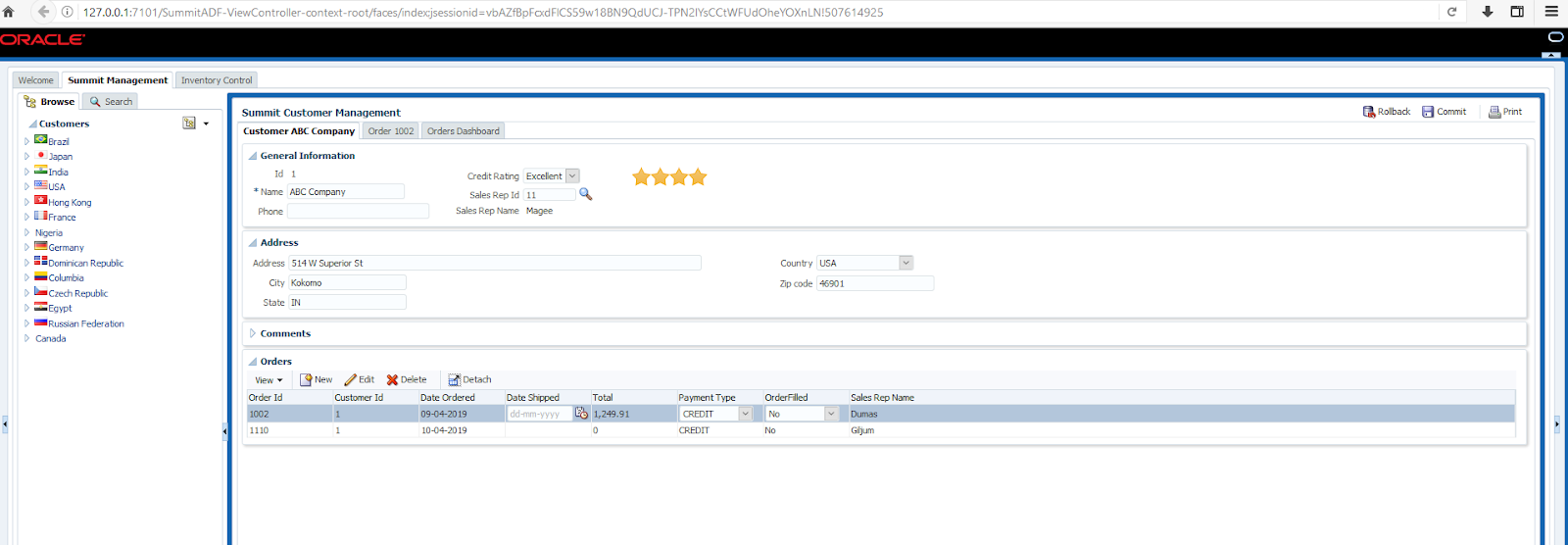1568x545 pixels.
Task: Open the OrderFilled dropdown for order 1002
Action: [x=831, y=414]
